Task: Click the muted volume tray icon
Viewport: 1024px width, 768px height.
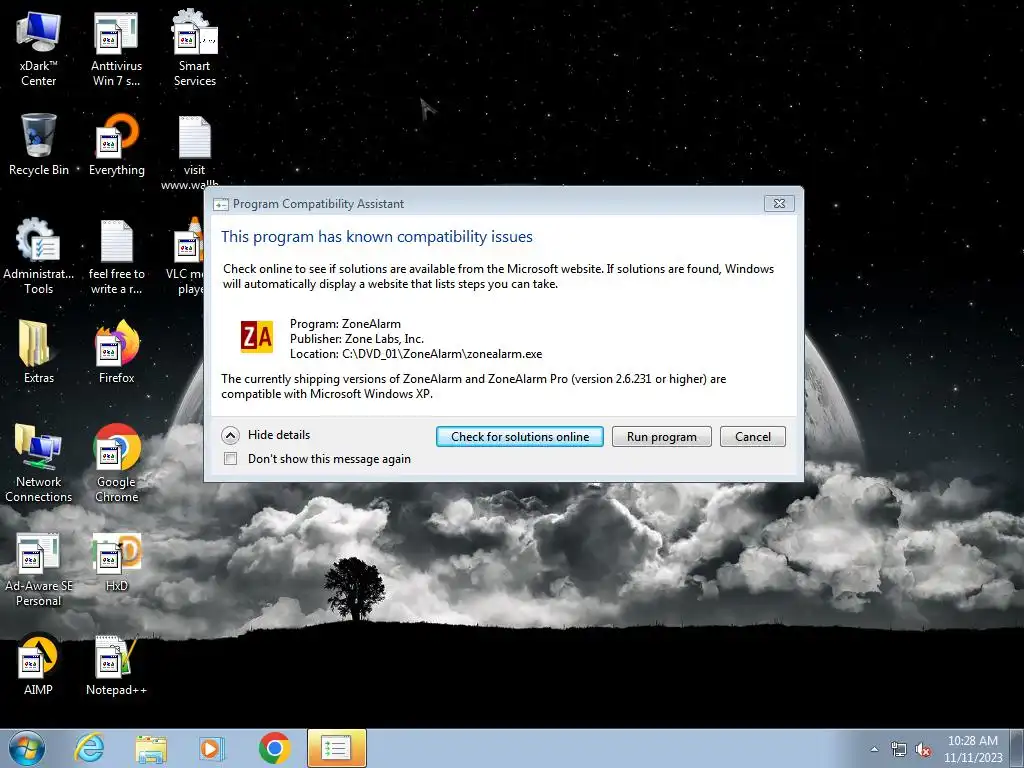Action: coord(923,749)
